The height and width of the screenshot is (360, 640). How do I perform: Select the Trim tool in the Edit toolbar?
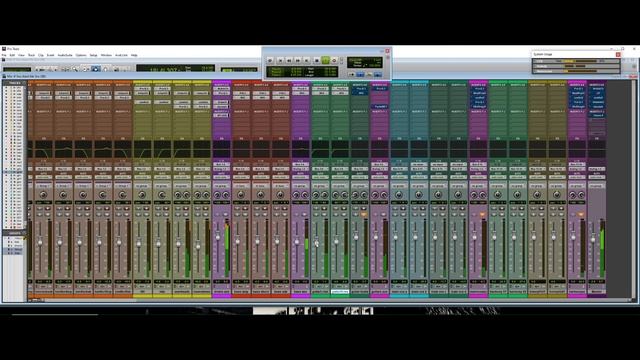pyautogui.click(x=85, y=69)
